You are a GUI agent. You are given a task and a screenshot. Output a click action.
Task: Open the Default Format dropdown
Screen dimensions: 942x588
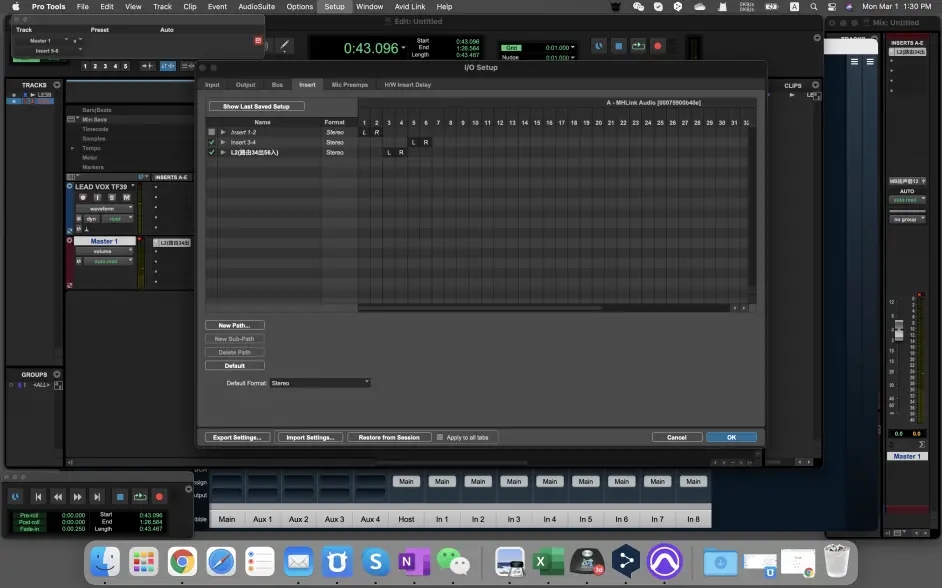coord(320,382)
